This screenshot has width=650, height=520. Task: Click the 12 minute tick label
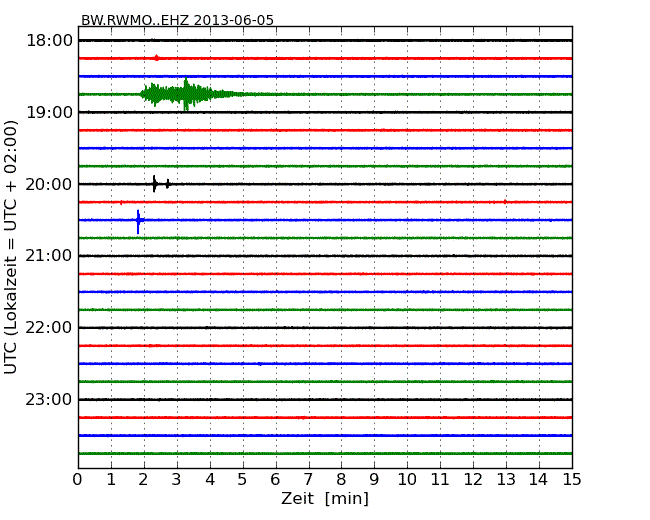point(473,480)
